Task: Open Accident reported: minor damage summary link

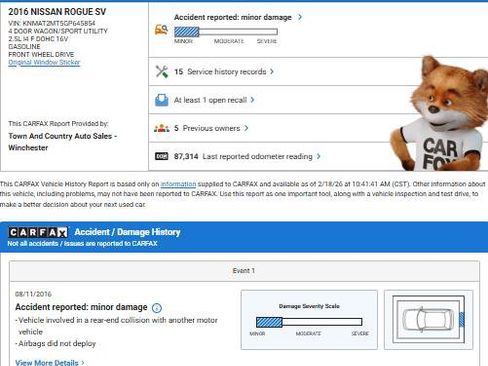Action: [x=233, y=17]
